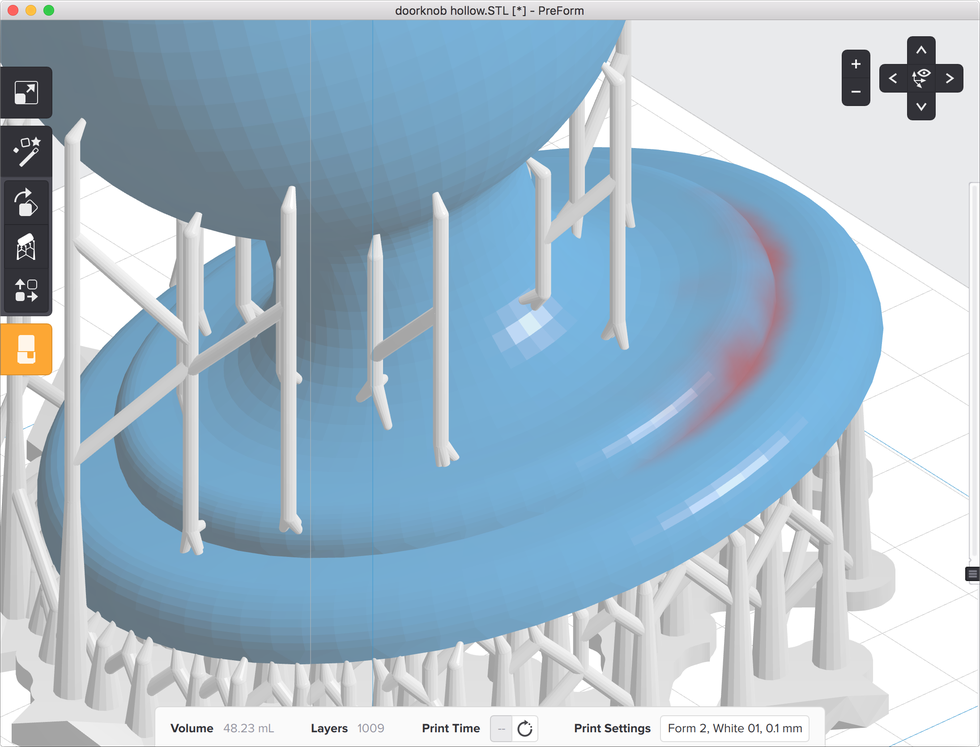Open the Layout tool
Screen dimensions: 980x747
pyautogui.click(x=26, y=291)
